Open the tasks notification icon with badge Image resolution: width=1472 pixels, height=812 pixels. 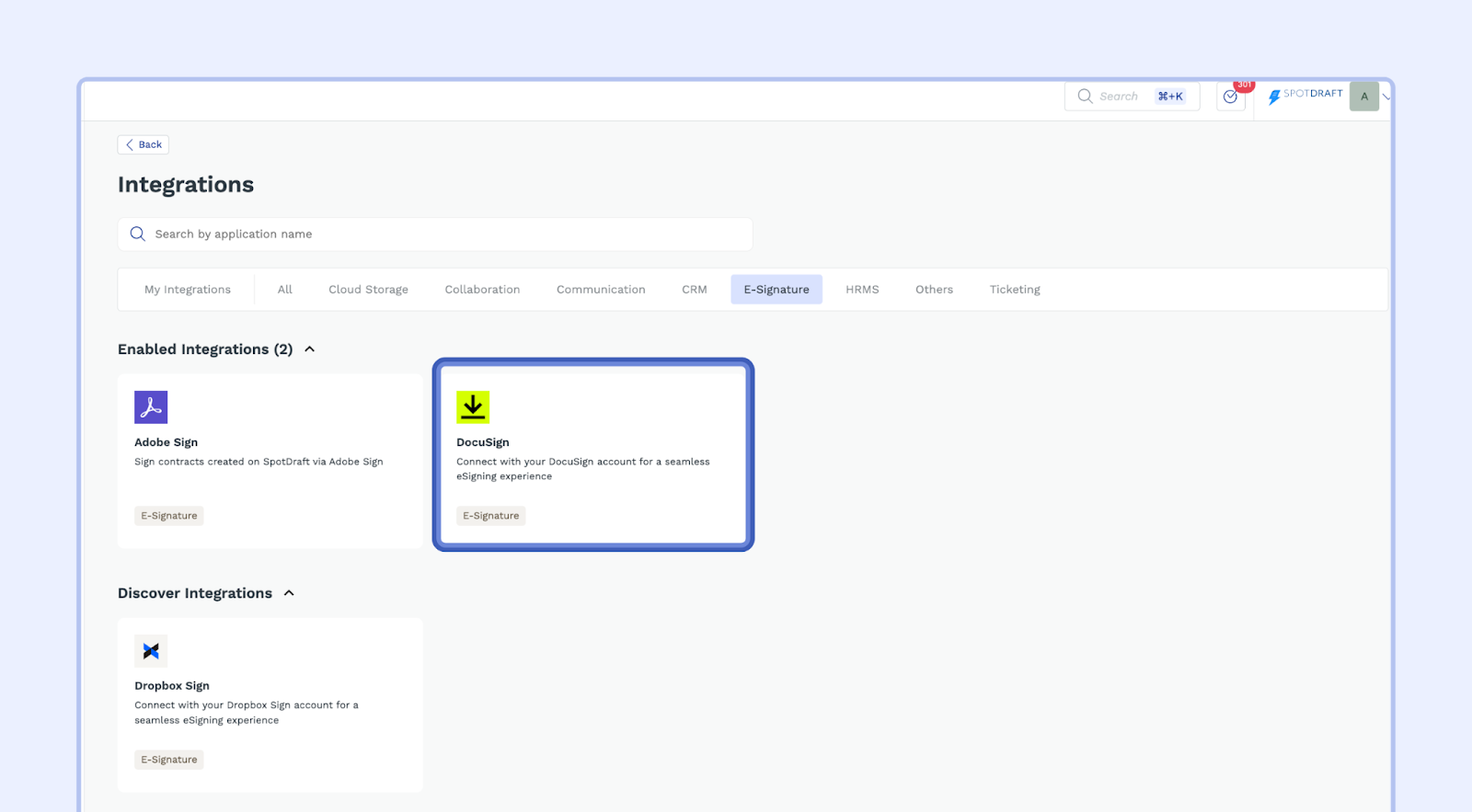click(x=1231, y=97)
